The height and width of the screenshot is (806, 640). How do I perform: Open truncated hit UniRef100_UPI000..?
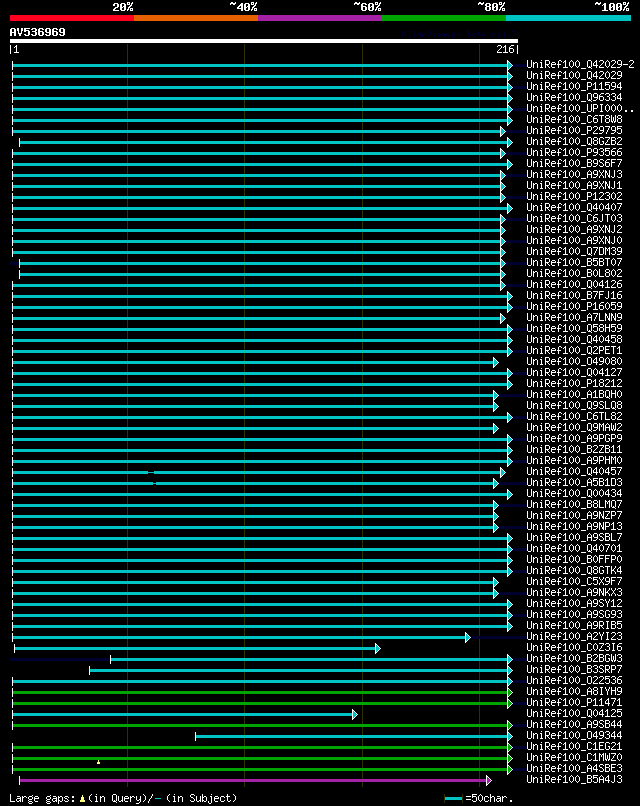click(x=580, y=108)
